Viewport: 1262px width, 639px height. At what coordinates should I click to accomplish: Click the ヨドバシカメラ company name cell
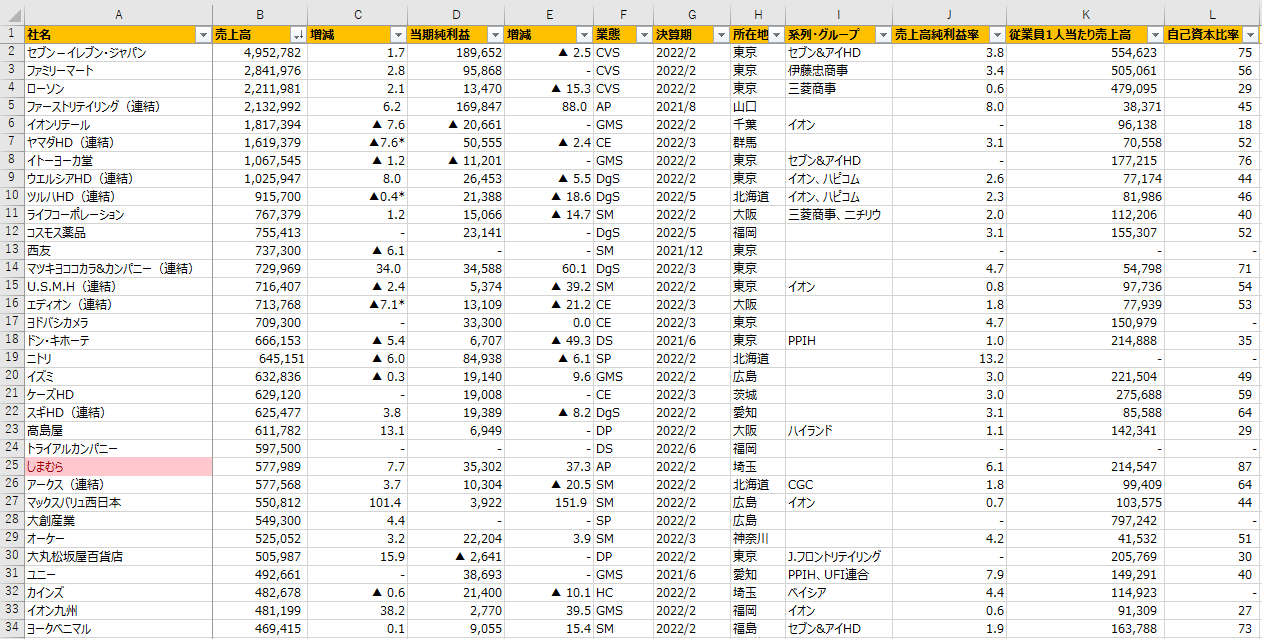pos(118,322)
